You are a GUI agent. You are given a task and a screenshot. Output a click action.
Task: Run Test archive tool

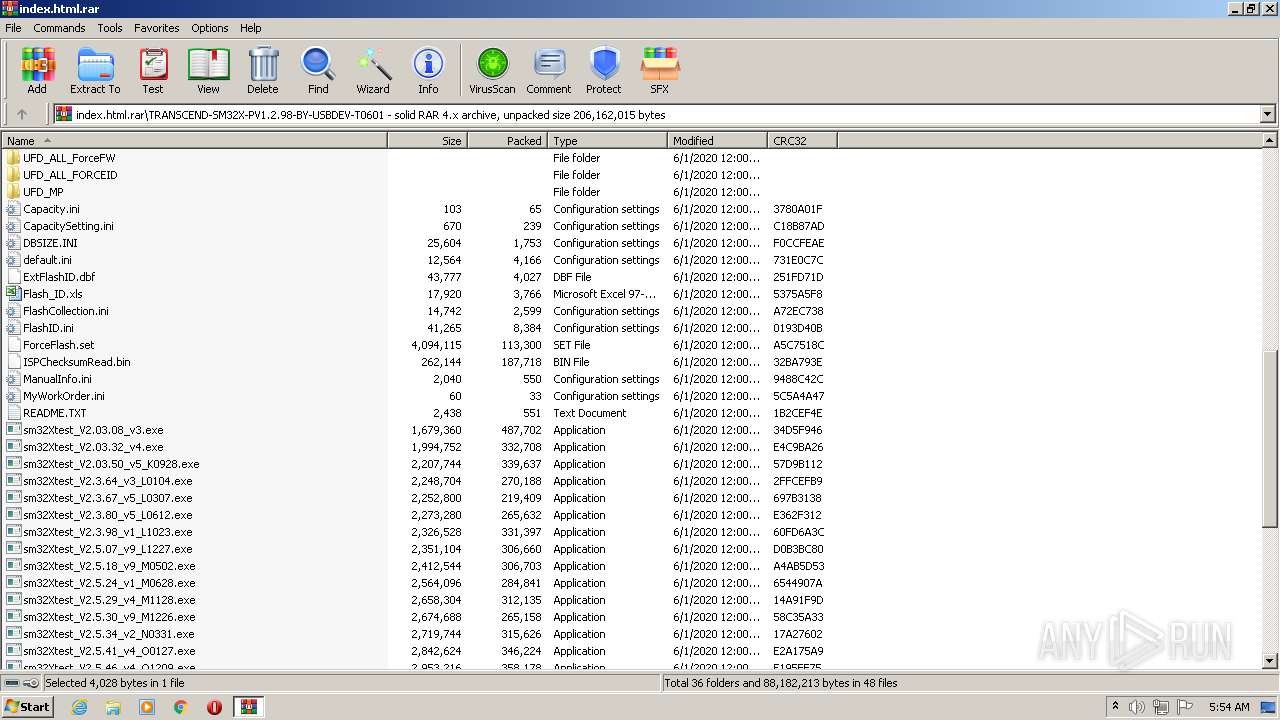click(x=153, y=70)
